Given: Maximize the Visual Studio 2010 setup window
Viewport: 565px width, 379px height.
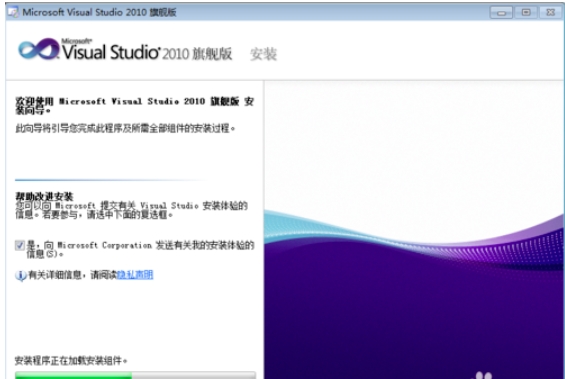Looking at the screenshot, I should point(526,13).
